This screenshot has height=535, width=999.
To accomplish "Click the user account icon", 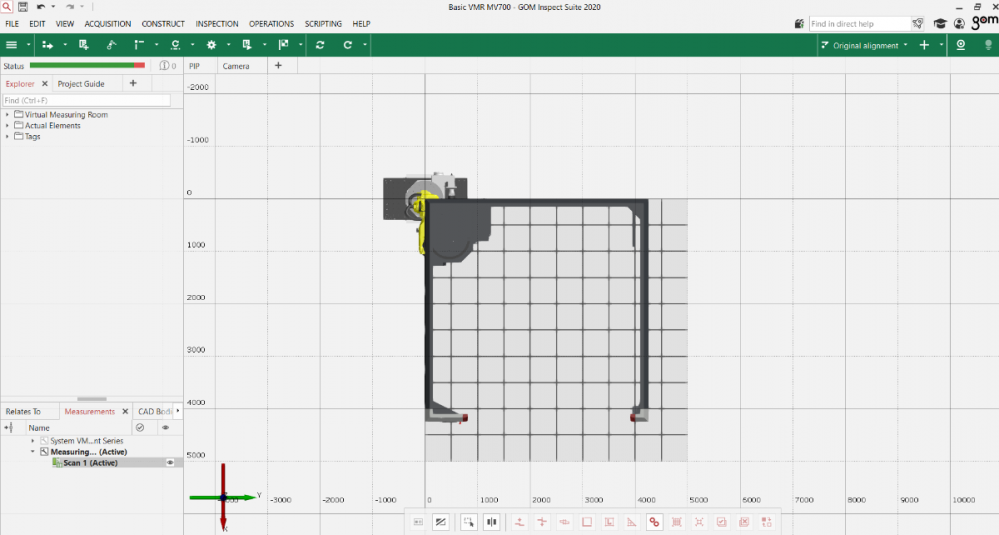I will click(x=959, y=24).
